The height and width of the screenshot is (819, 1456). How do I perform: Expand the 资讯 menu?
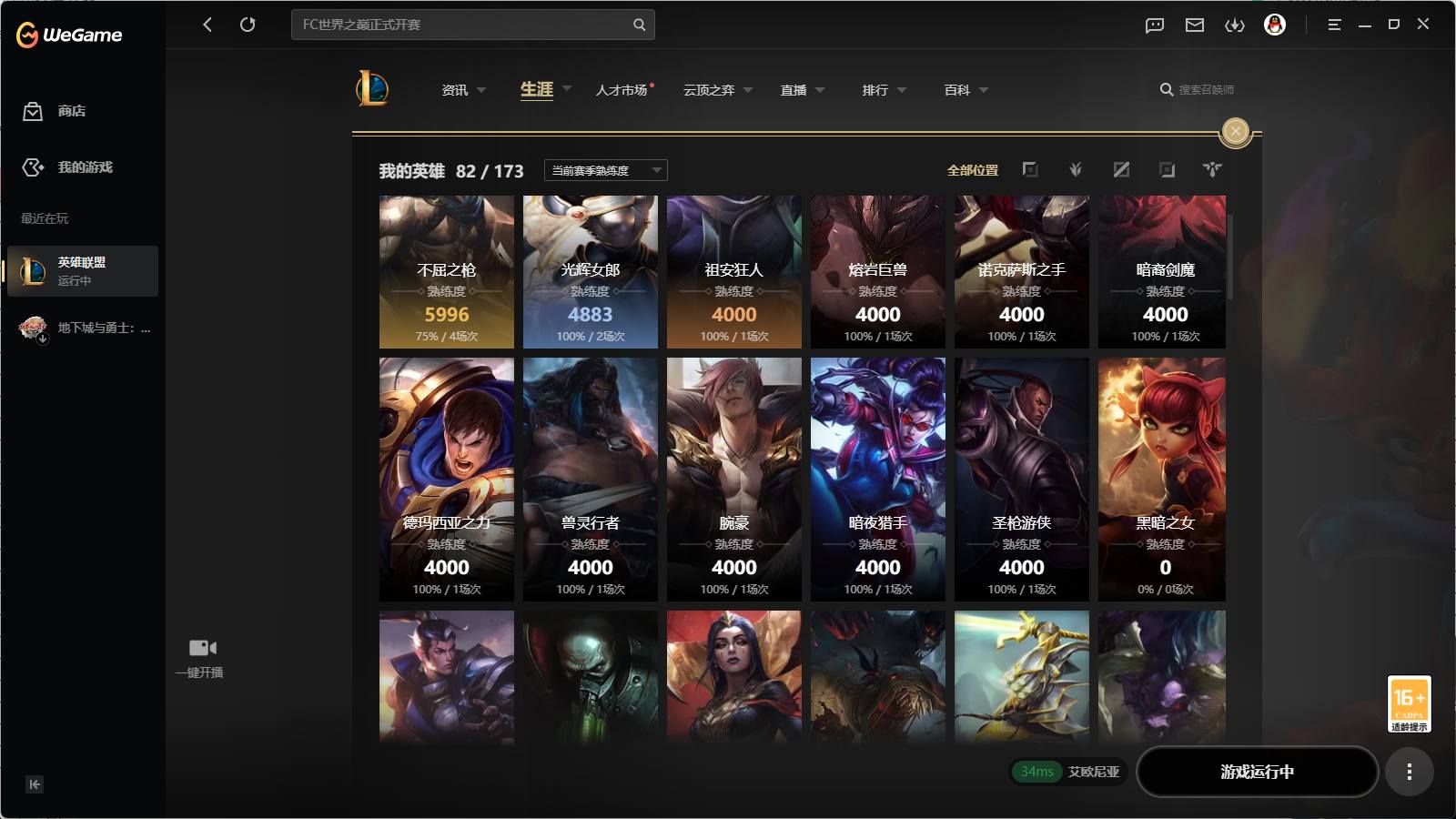click(x=464, y=90)
